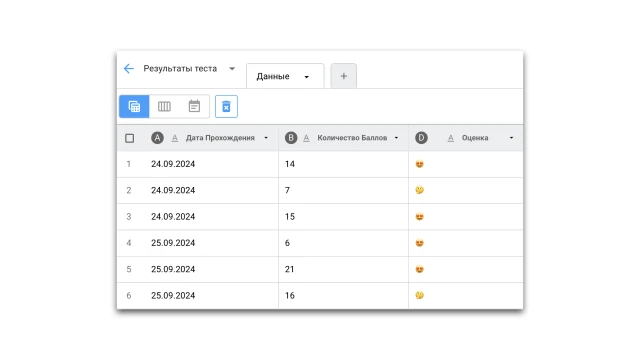
Task: Click the date cell in row 4
Action: [198, 243]
